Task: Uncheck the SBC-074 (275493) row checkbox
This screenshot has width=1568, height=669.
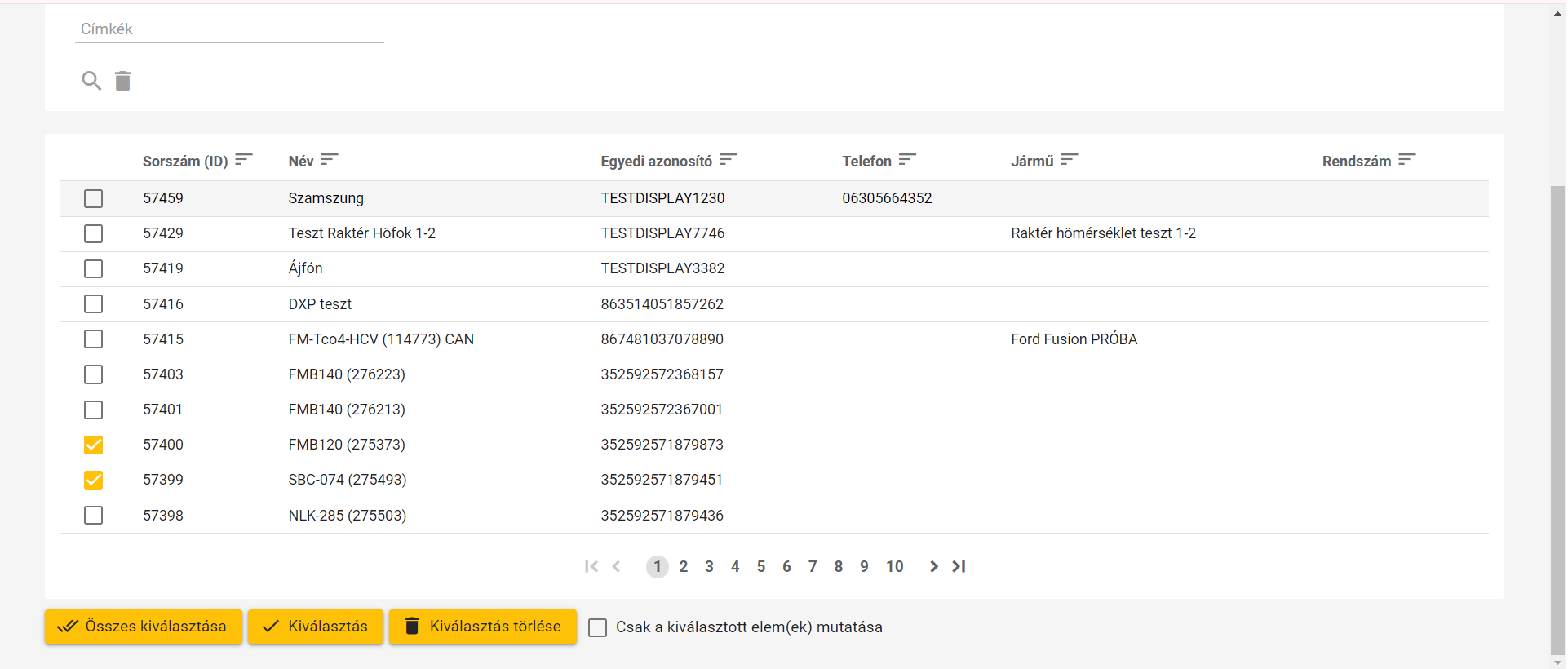Action: [94, 480]
